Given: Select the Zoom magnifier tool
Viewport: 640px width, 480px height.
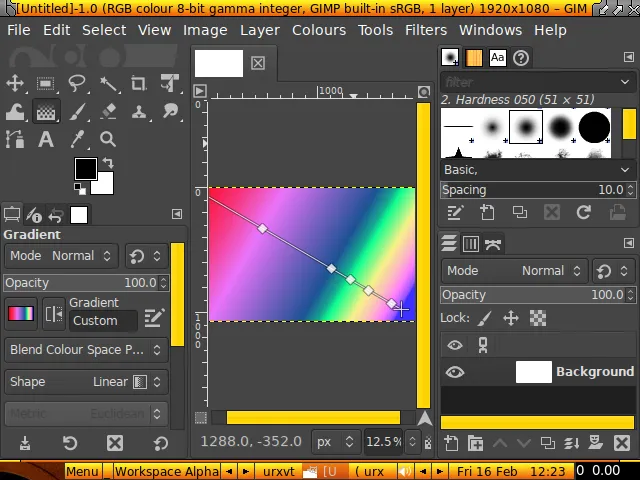Looking at the screenshot, I should click(x=108, y=140).
